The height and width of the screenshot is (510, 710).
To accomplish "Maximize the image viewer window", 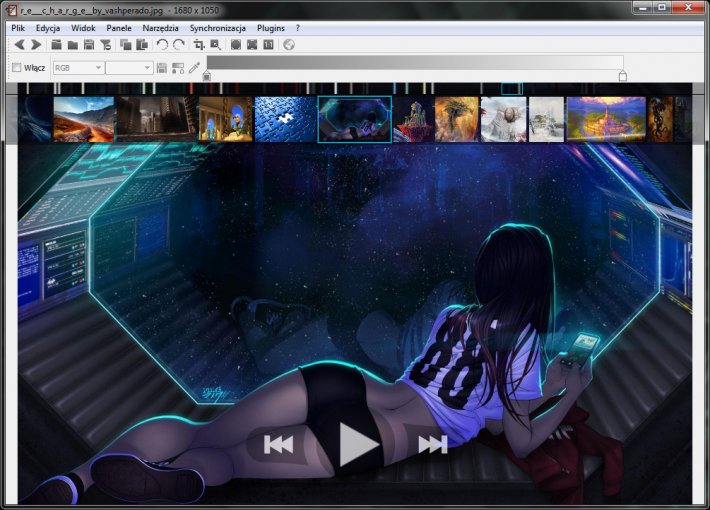I will [x=662, y=7].
